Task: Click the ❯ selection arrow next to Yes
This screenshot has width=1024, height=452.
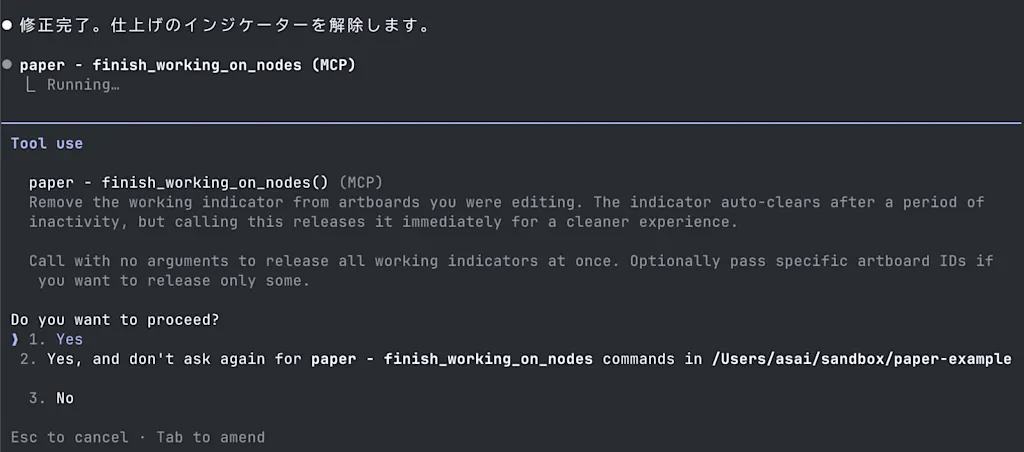Action: click(15, 340)
